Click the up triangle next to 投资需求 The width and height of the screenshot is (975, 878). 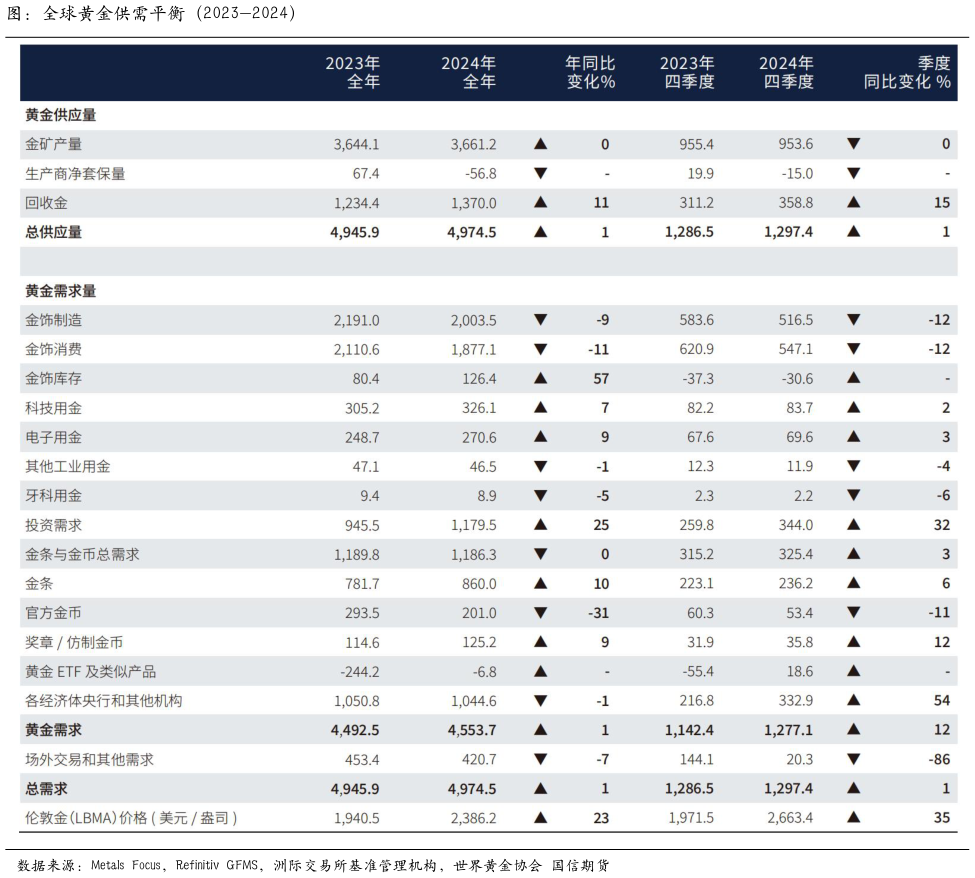(x=541, y=523)
